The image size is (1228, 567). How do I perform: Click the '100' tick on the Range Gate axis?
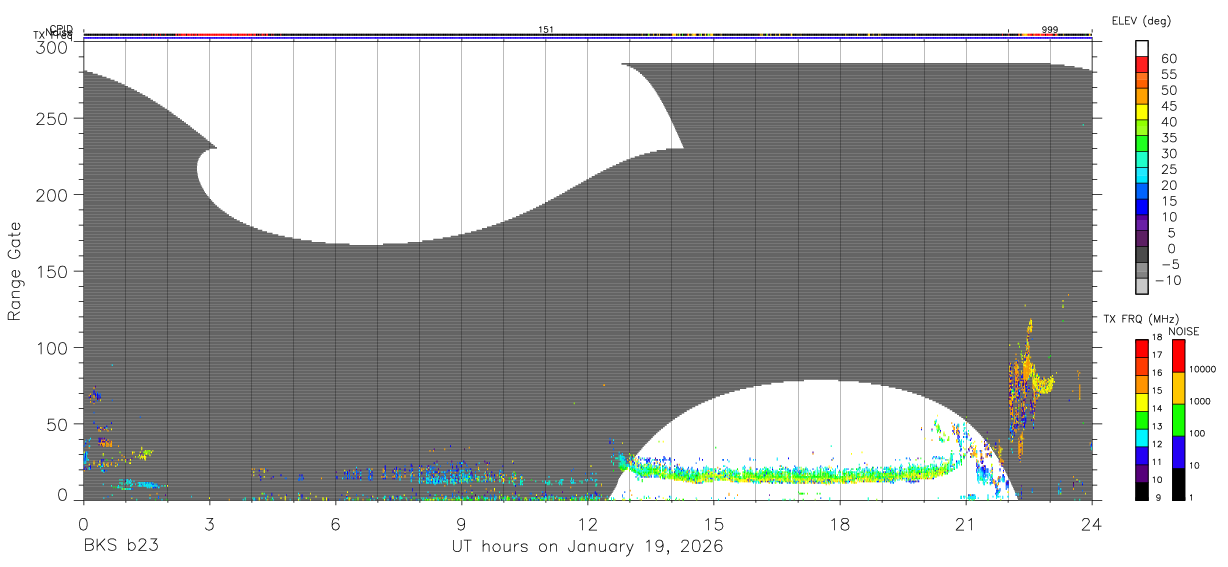tap(52, 348)
